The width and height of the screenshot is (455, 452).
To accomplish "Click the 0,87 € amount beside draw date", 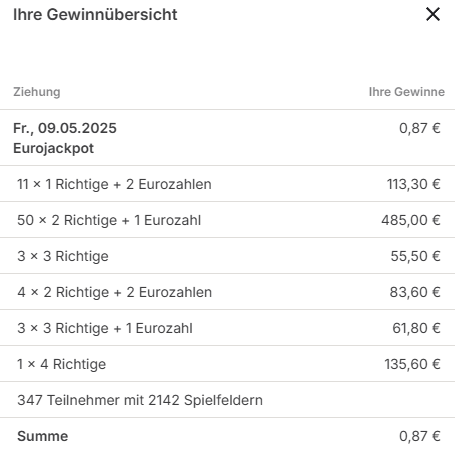I will pyautogui.click(x=420, y=128).
